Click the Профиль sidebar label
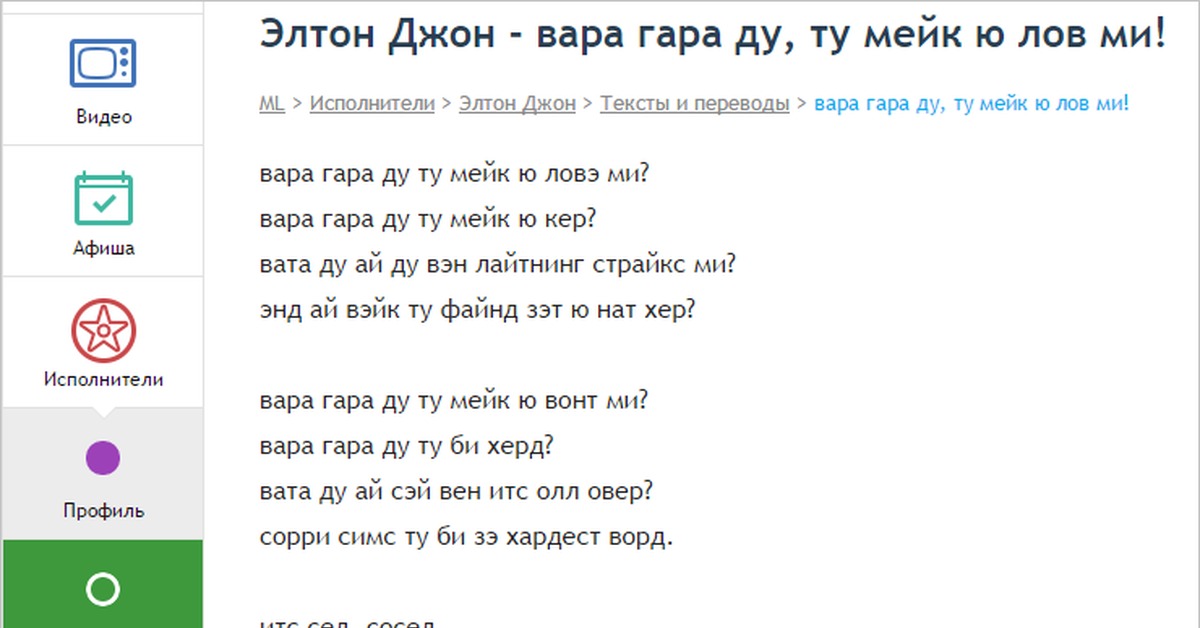 [x=103, y=511]
